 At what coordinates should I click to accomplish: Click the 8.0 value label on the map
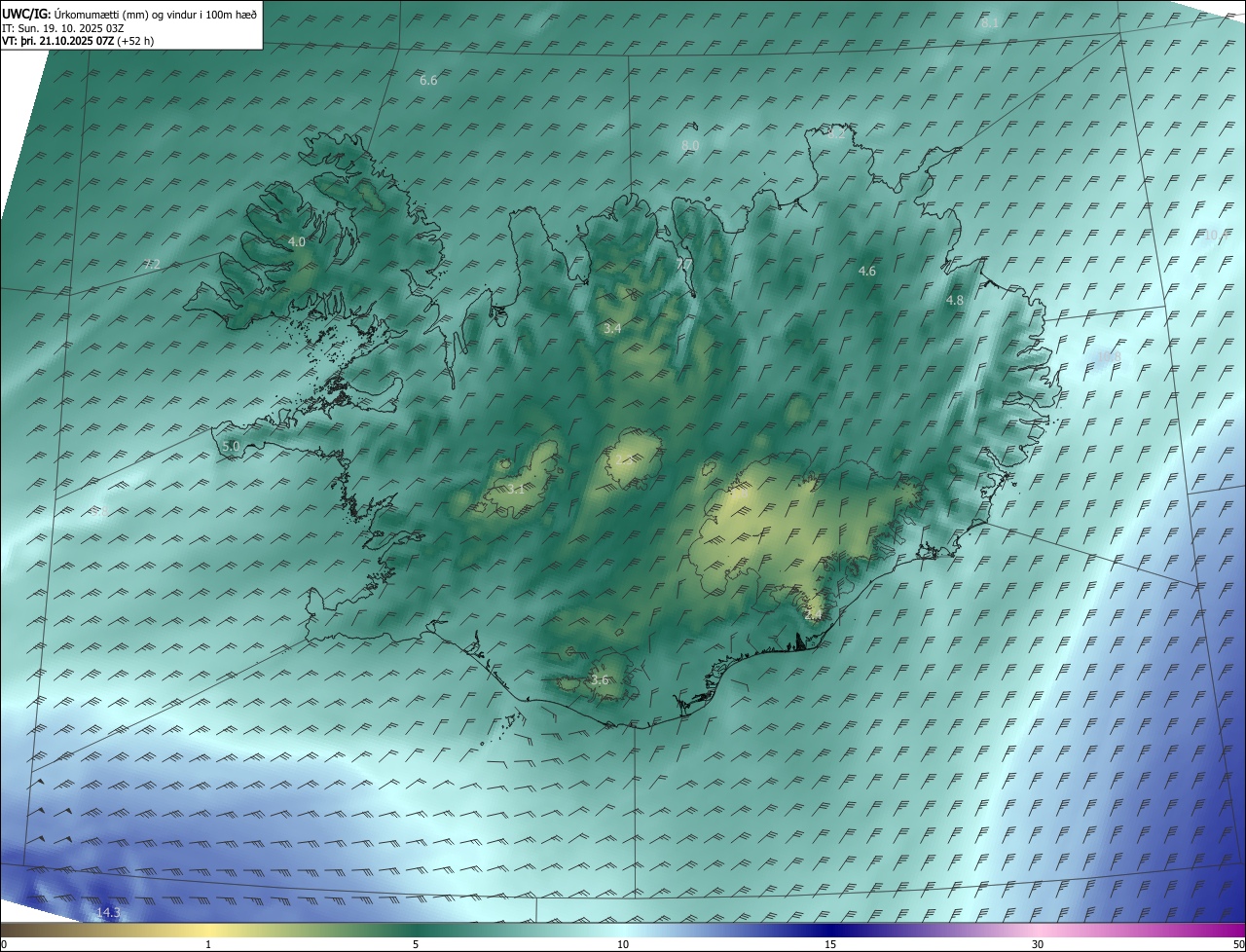[689, 145]
